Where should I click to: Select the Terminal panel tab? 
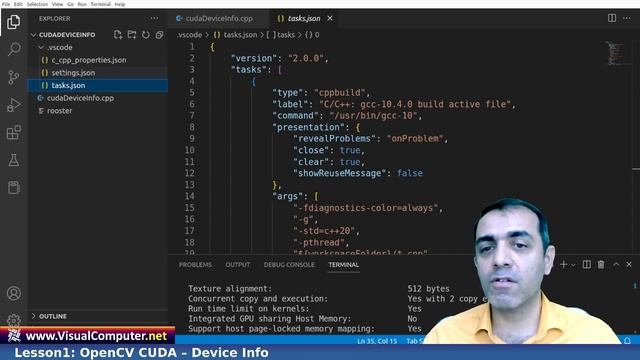point(344,264)
